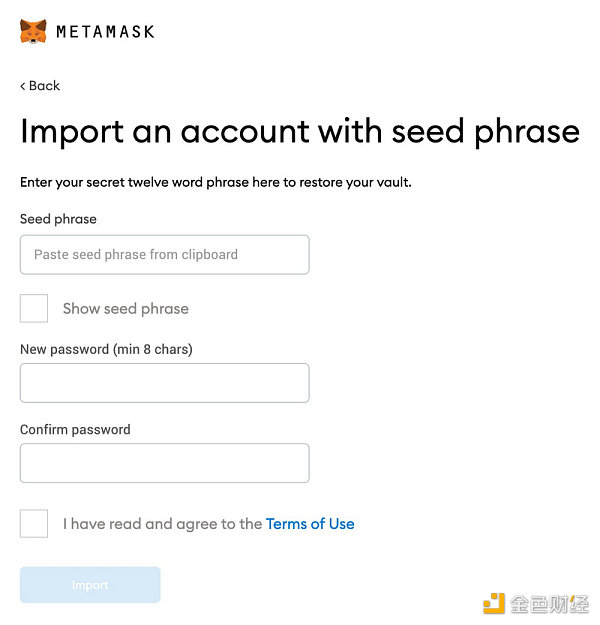Click the 'Back' link text
Image resolution: width=600 pixels, height=625 pixels.
tap(44, 86)
